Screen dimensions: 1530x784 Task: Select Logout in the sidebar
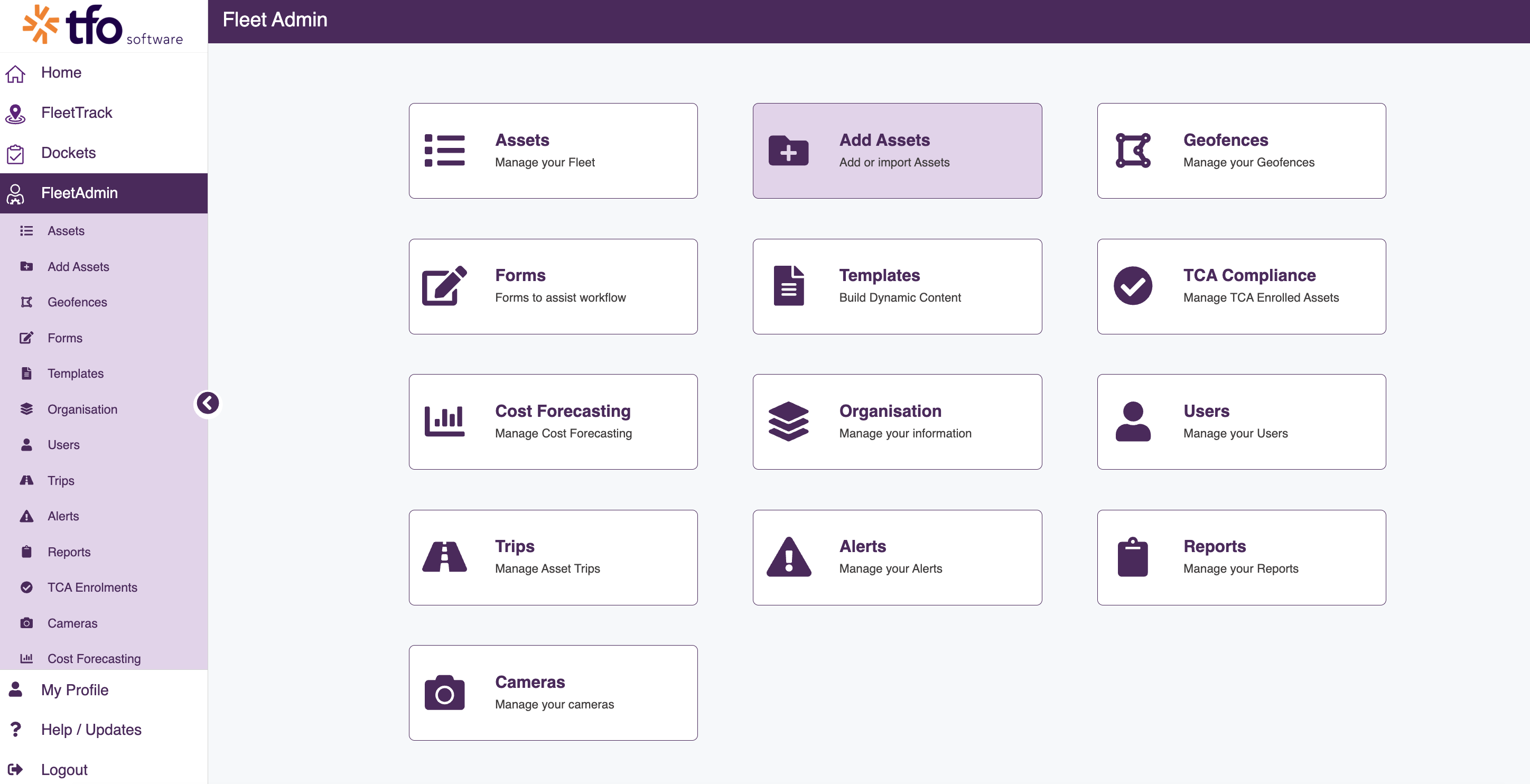104,770
